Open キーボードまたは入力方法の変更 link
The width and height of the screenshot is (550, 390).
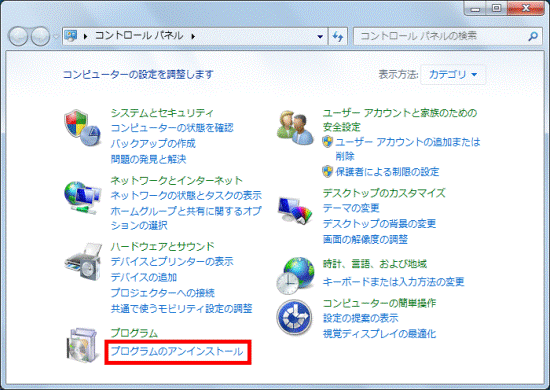394,282
